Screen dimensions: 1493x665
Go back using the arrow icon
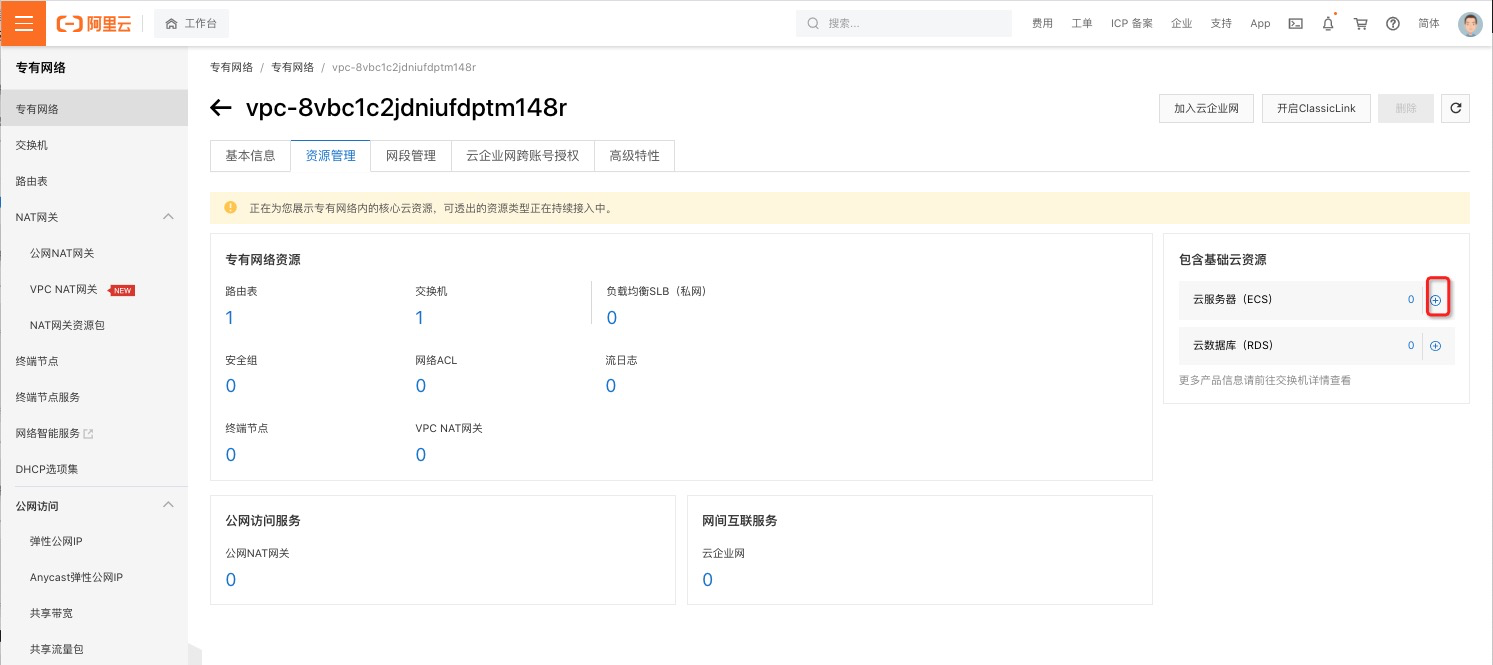(221, 108)
